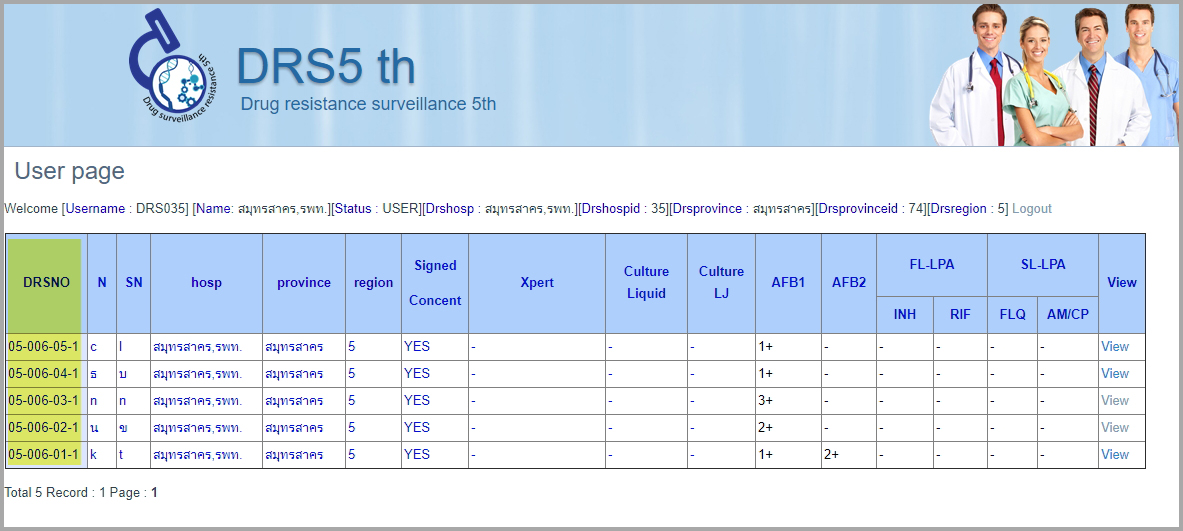
Task: Select page 1 in pagination
Action: point(154,493)
